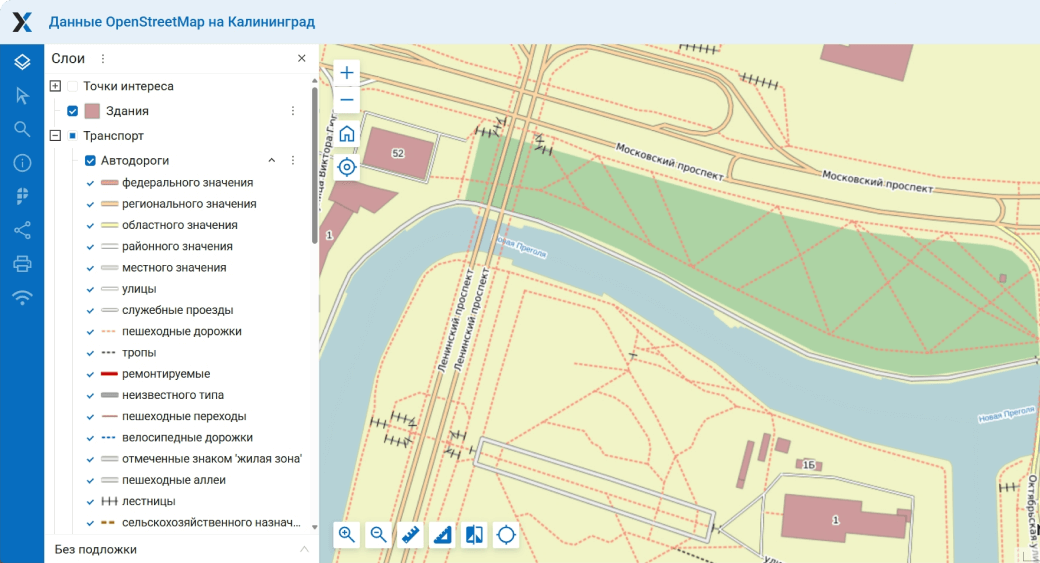Click the share icon in sidebar
The height and width of the screenshot is (563, 1040).
[x=22, y=231]
